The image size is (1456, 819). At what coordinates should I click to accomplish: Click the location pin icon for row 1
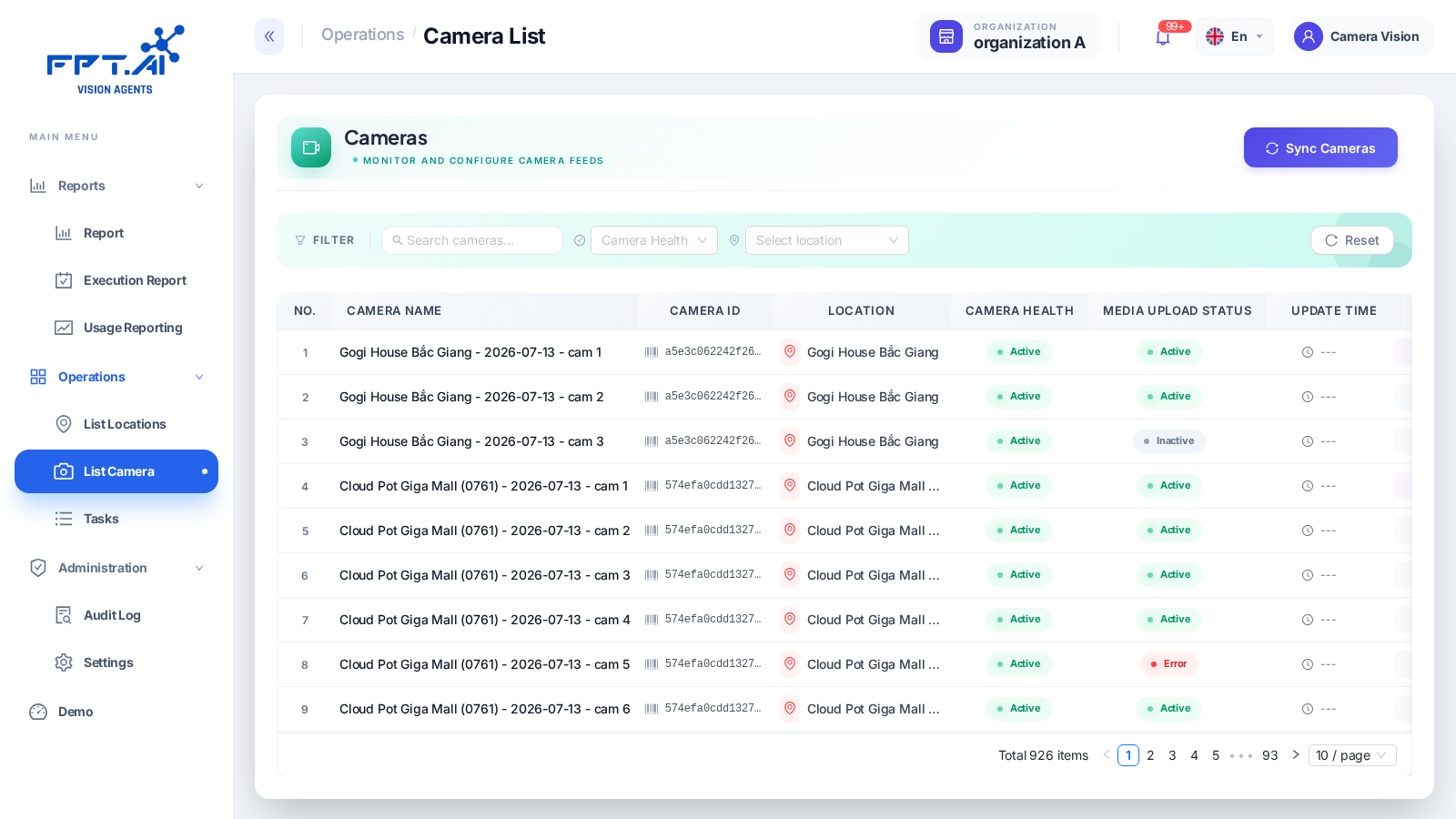pos(790,352)
